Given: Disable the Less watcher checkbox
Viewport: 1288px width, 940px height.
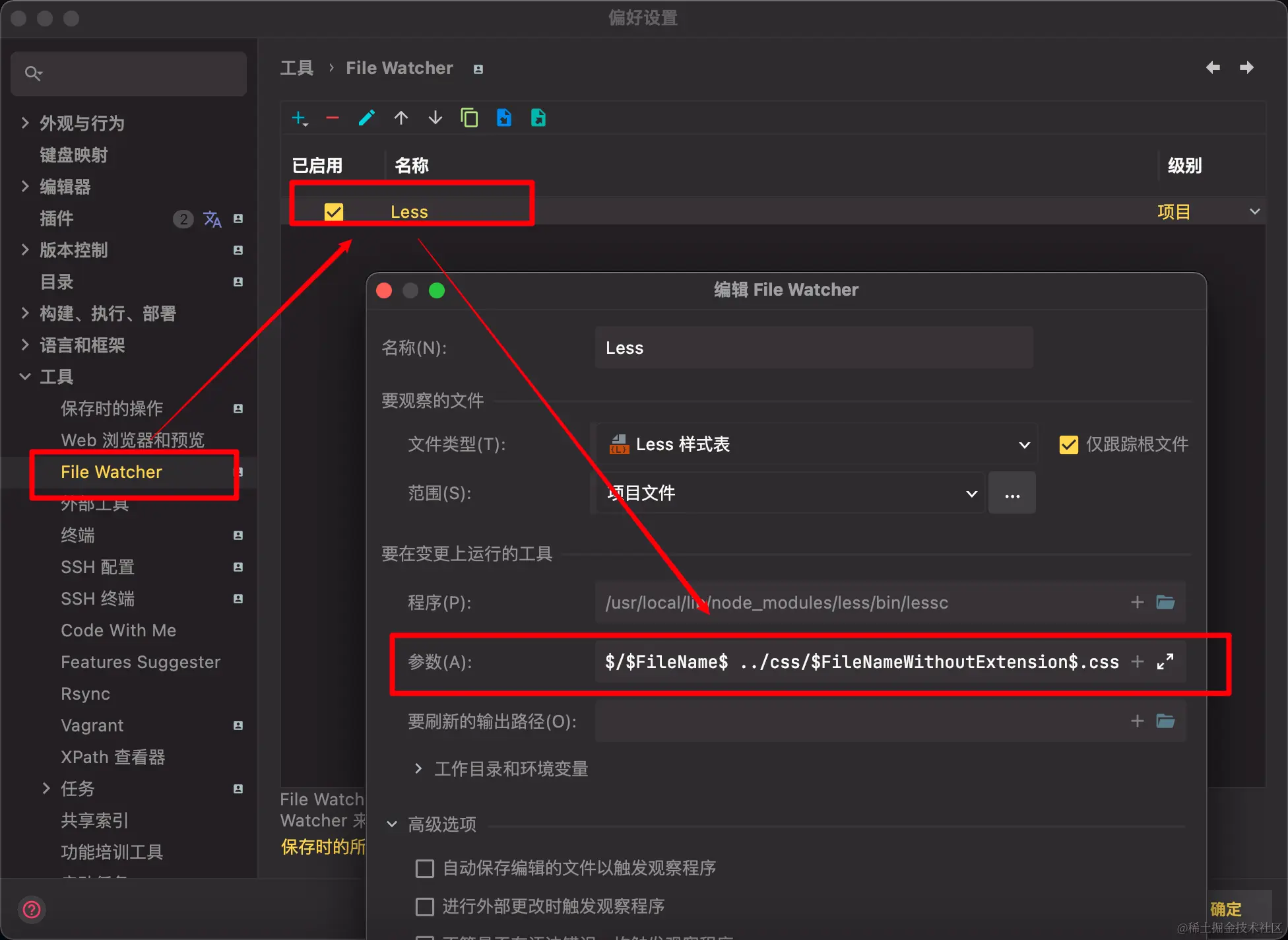Looking at the screenshot, I should [x=334, y=212].
